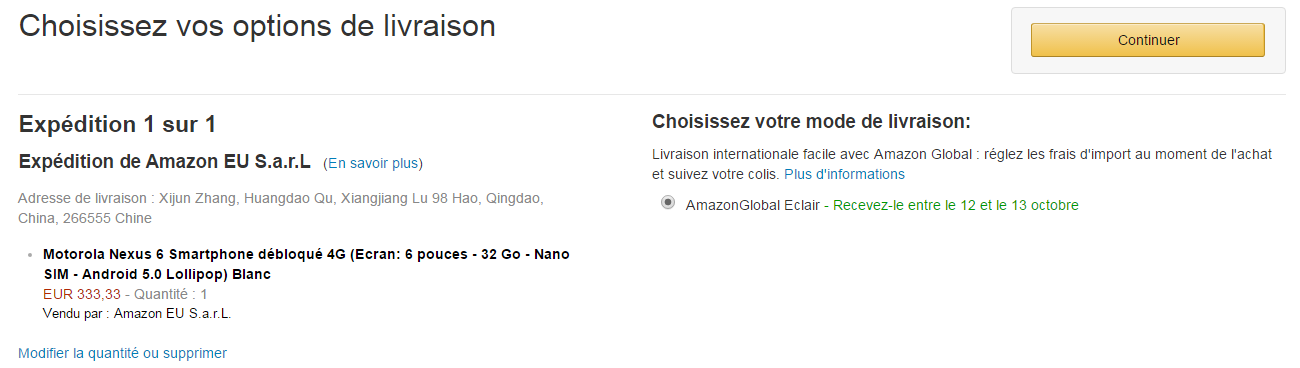Click the yellow Continuer button

pos(1148,40)
